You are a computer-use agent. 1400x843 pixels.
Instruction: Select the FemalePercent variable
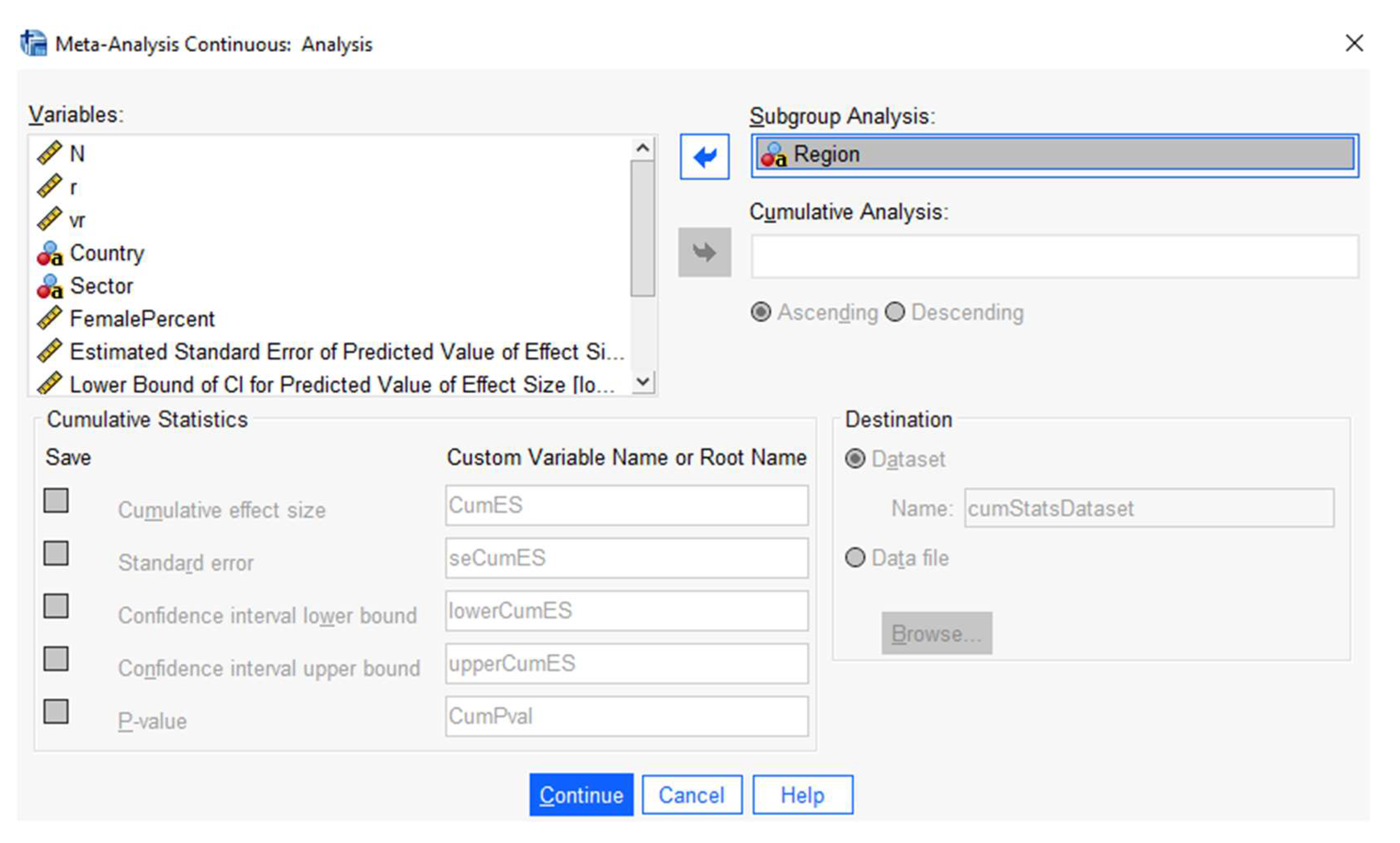[x=141, y=319]
